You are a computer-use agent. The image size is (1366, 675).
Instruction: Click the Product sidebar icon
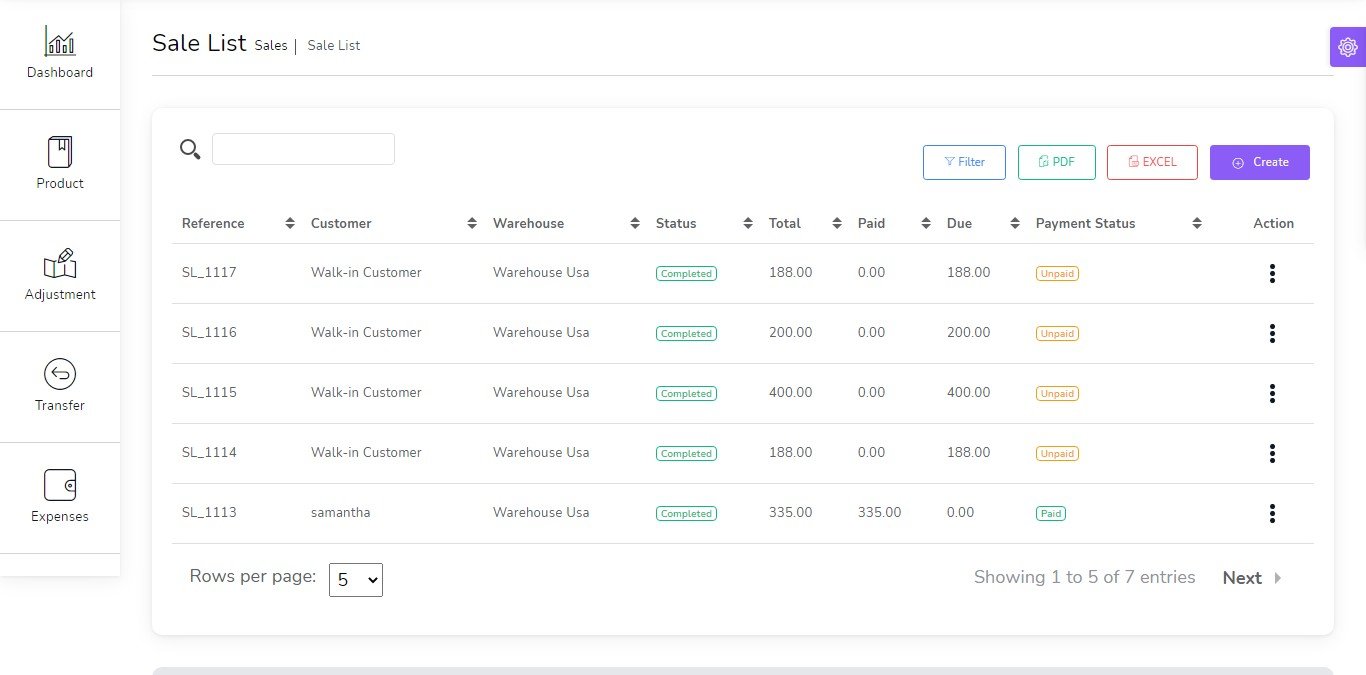tap(60, 153)
